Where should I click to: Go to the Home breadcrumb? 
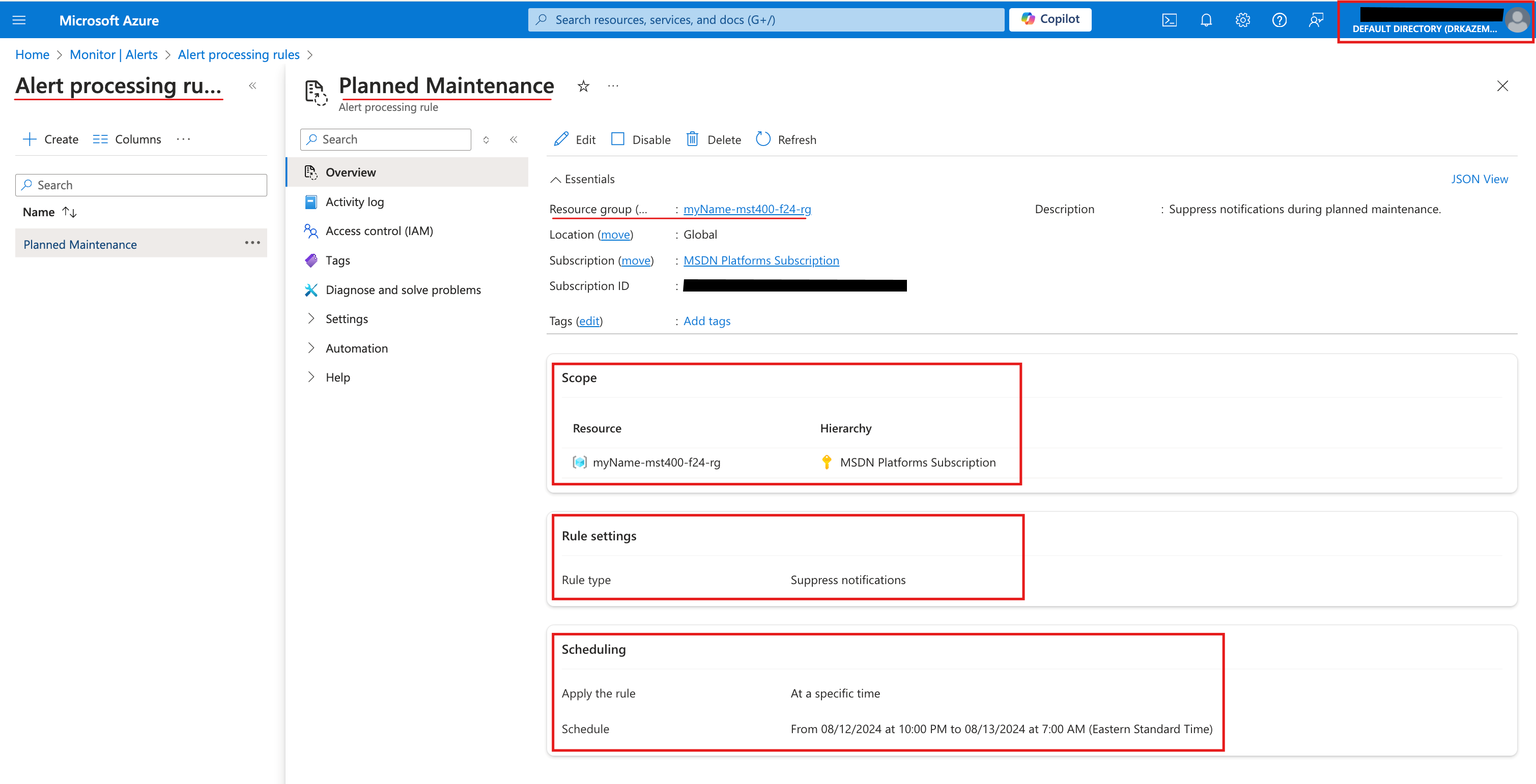(32, 55)
